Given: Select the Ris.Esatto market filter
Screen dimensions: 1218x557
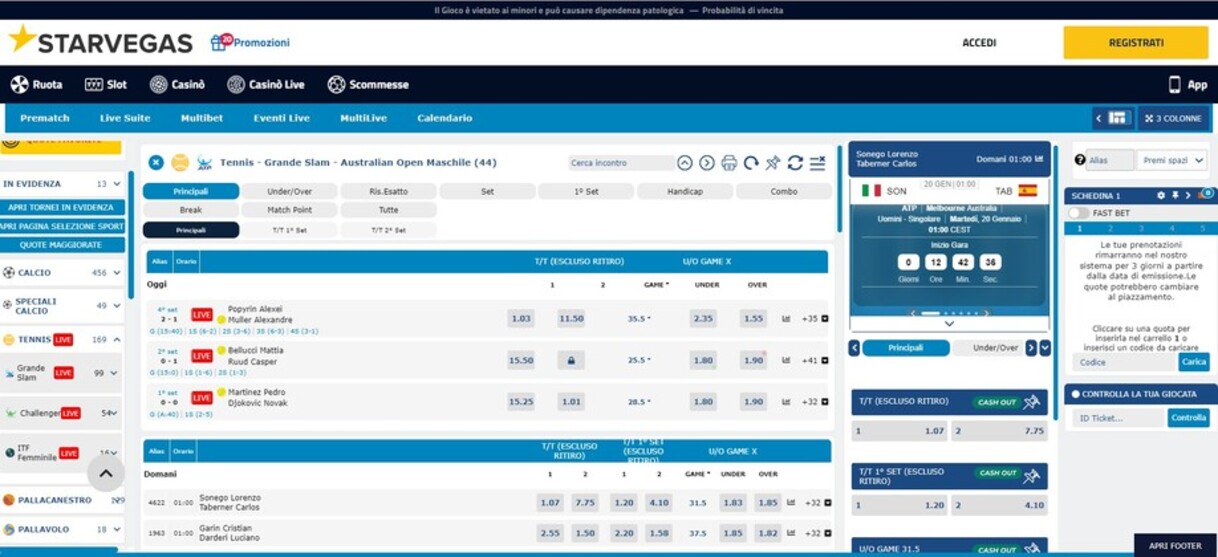Looking at the screenshot, I should click(388, 191).
